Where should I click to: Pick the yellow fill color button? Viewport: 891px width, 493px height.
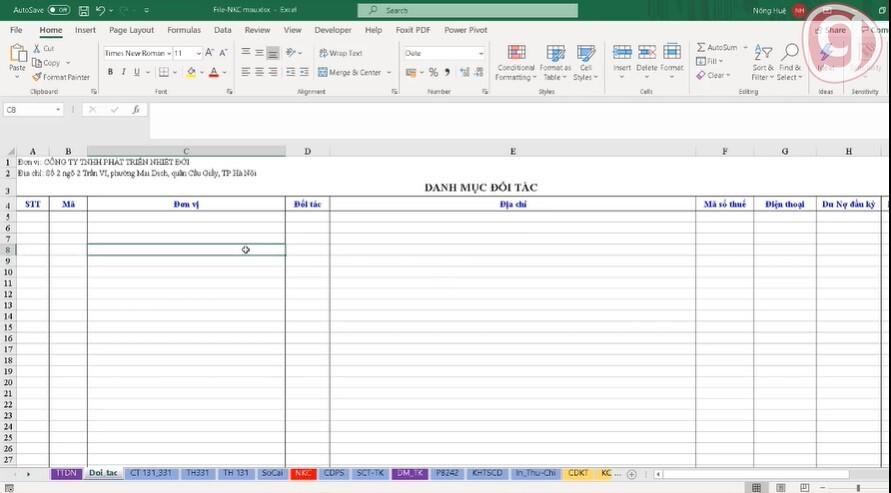click(x=191, y=73)
